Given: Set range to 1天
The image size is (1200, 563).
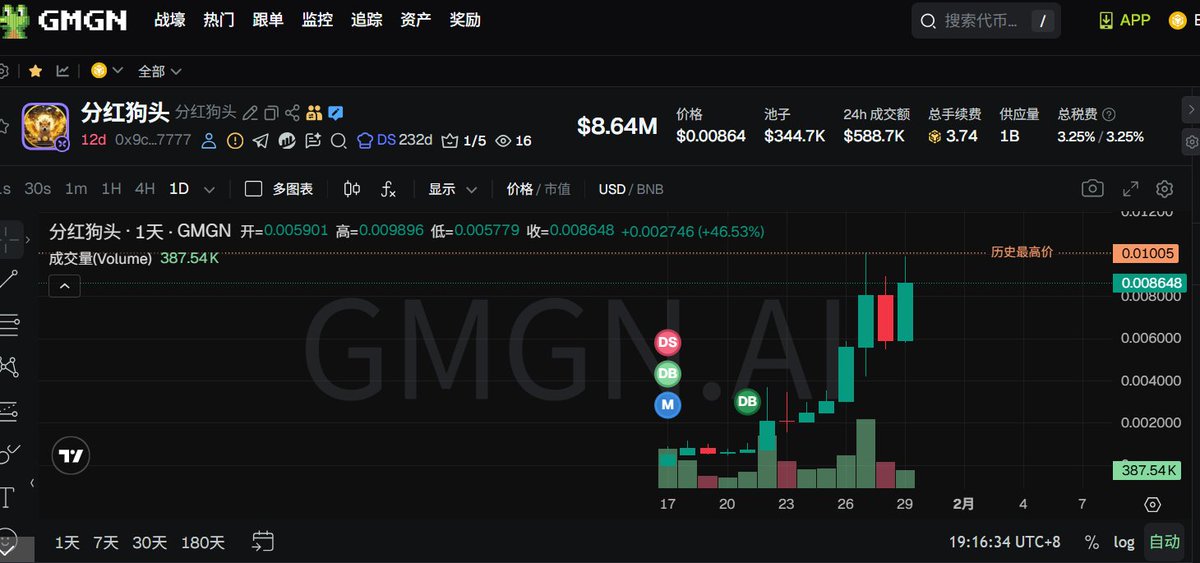Looking at the screenshot, I should 67,542.
